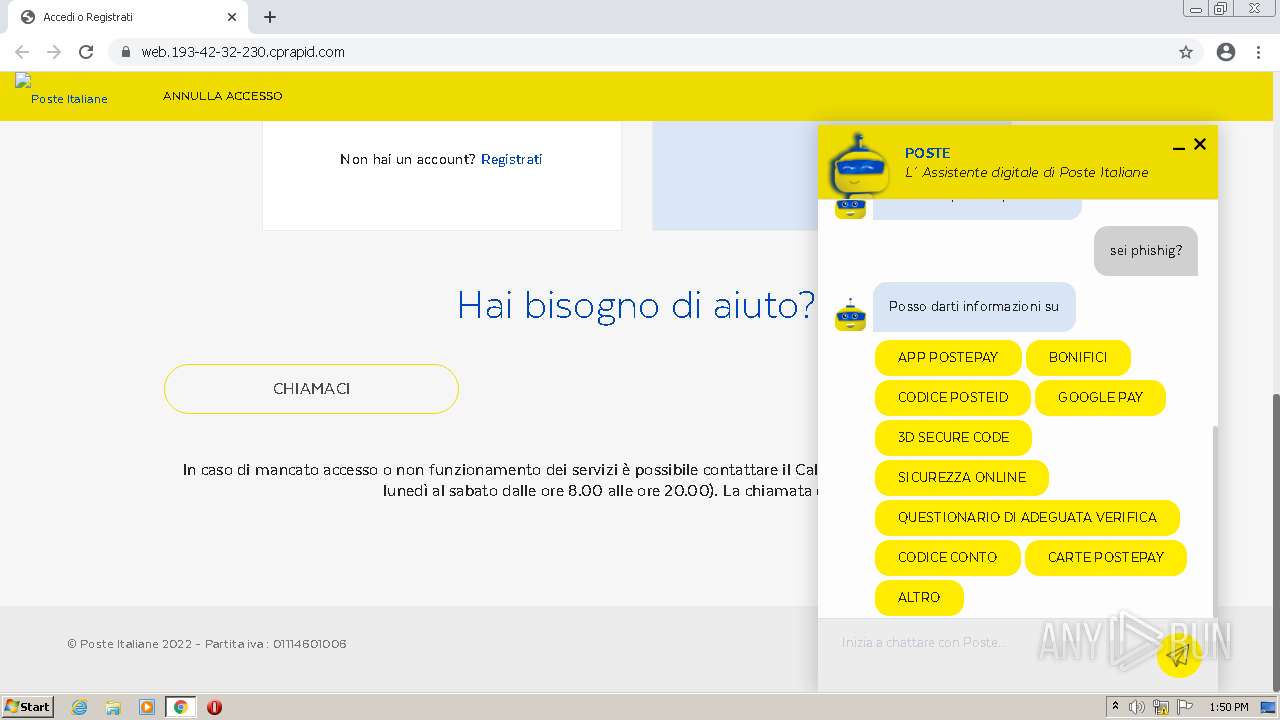
Task: Open the Chrome profile avatar icon
Action: 1226,52
